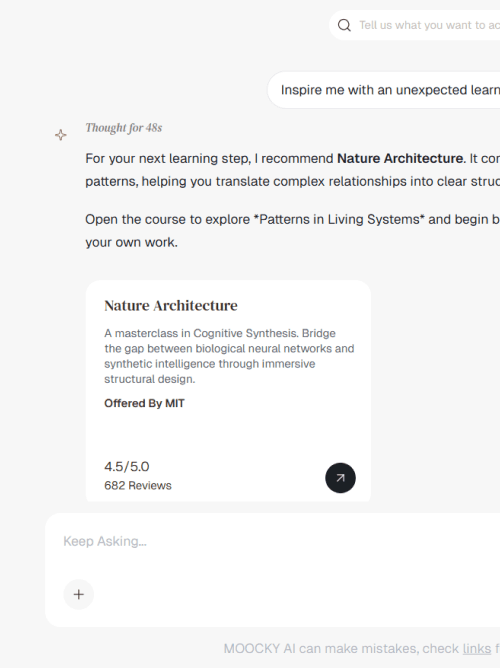Click the 4.5/5.0 rating on card

pos(127,466)
